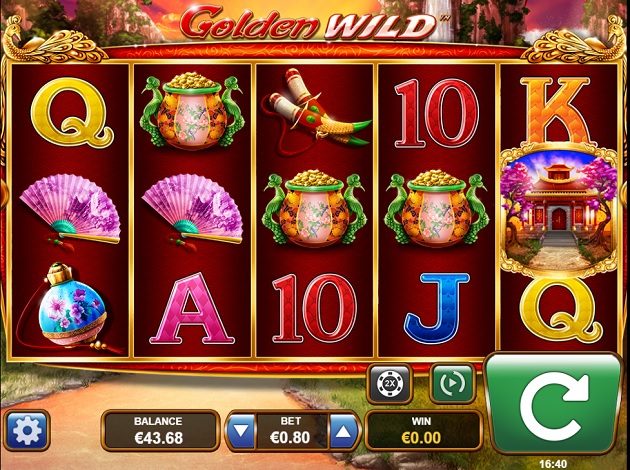
Task: Click the gold pot atop reel two
Action: click(x=192, y=111)
